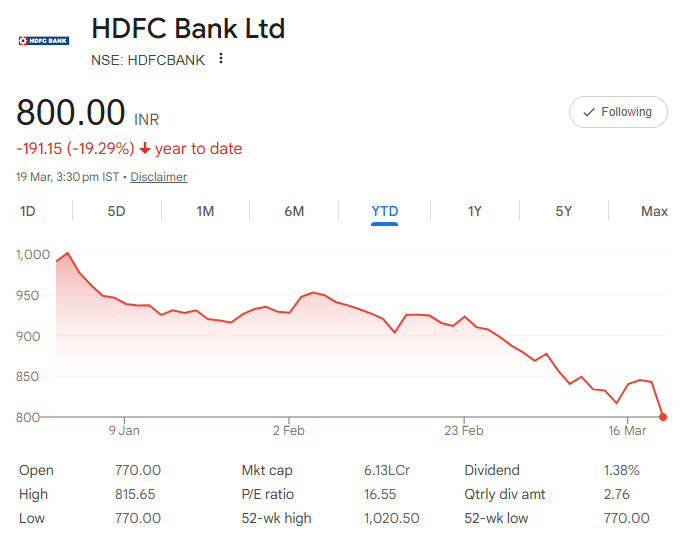
Task: Open the Disclaimer link
Action: (158, 177)
